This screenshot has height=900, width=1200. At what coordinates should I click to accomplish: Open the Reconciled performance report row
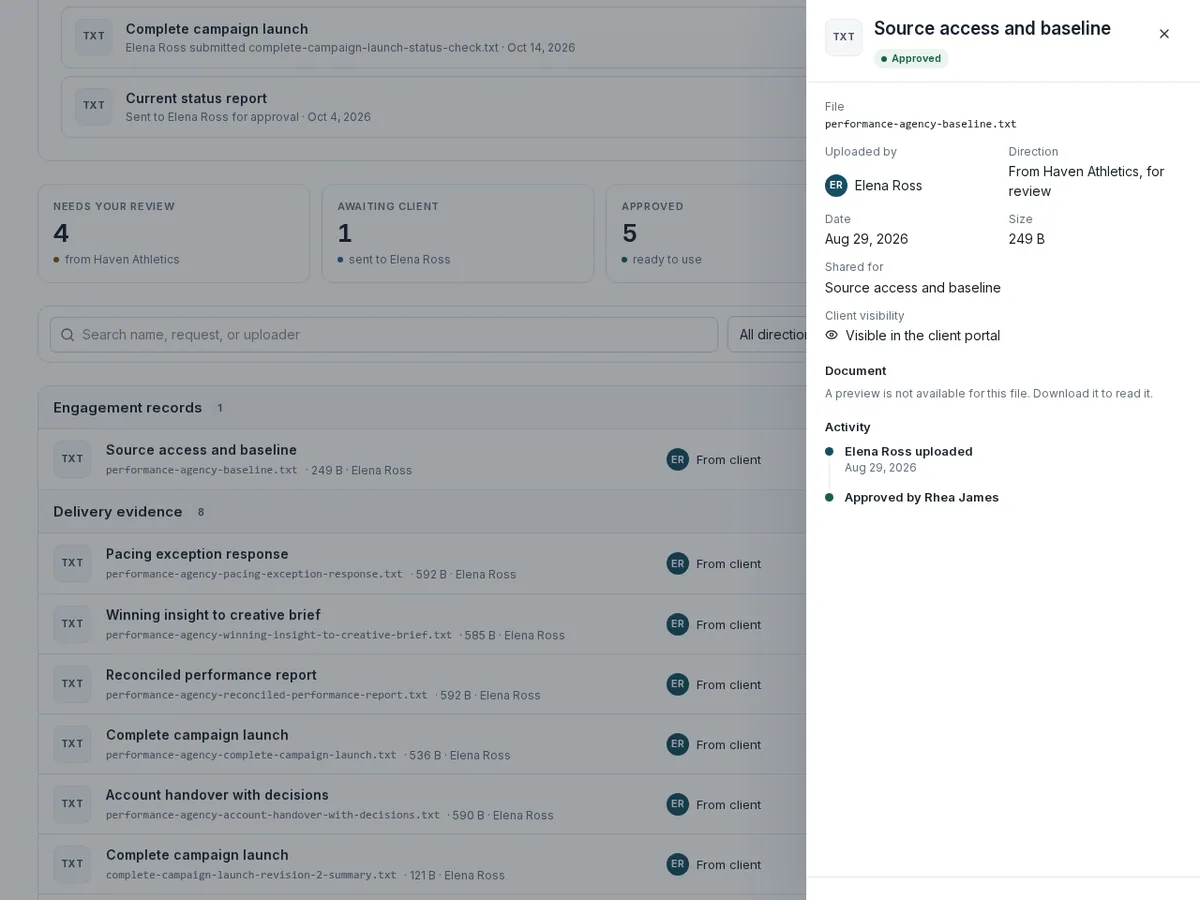pyautogui.click(x=422, y=685)
